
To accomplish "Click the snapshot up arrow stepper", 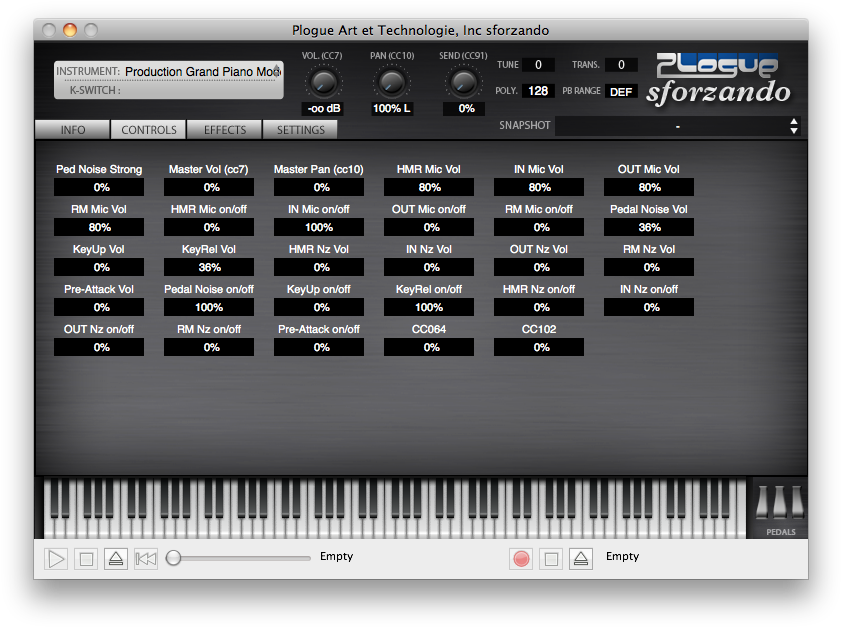I will 794,122.
